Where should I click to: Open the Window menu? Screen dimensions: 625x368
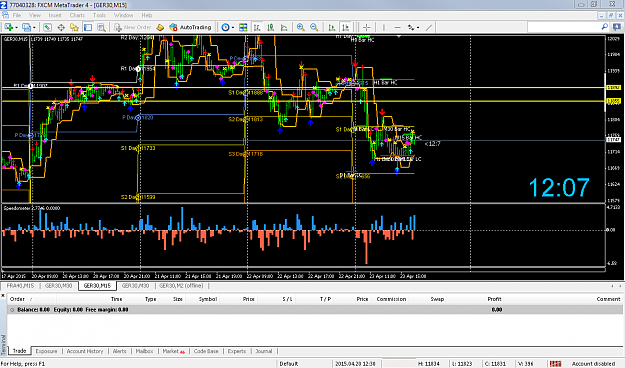pyautogui.click(x=123, y=15)
